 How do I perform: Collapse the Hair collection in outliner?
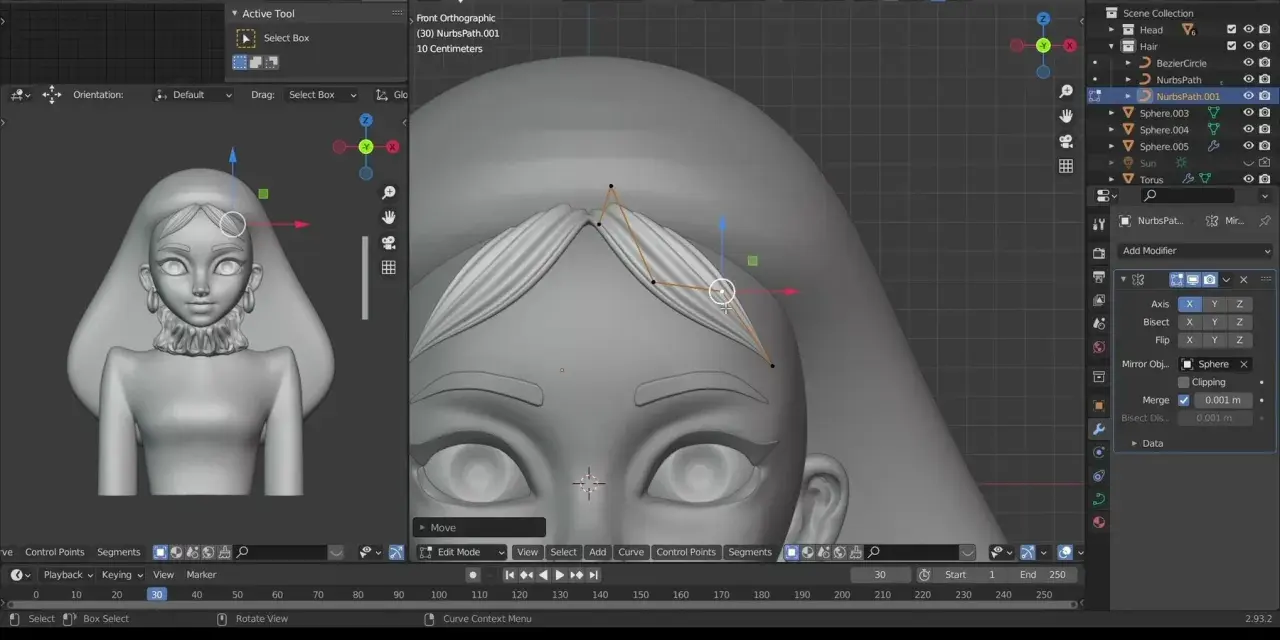pos(1111,46)
